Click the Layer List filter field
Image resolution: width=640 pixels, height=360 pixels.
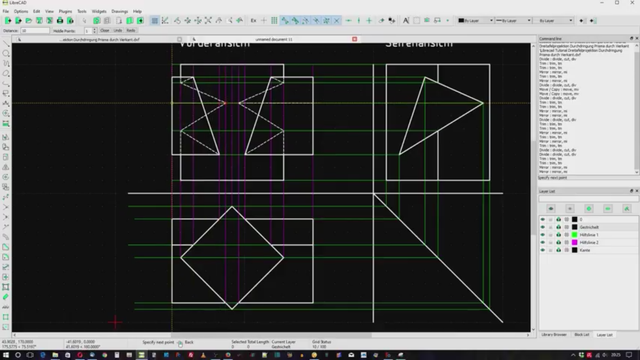(588, 199)
